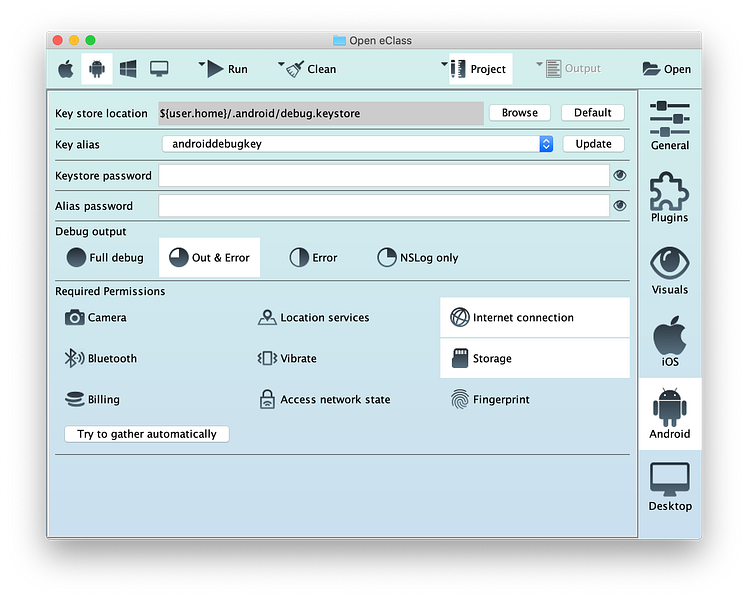748x600 pixels.
Task: Open the Android robot section in sidebar
Action: [670, 414]
